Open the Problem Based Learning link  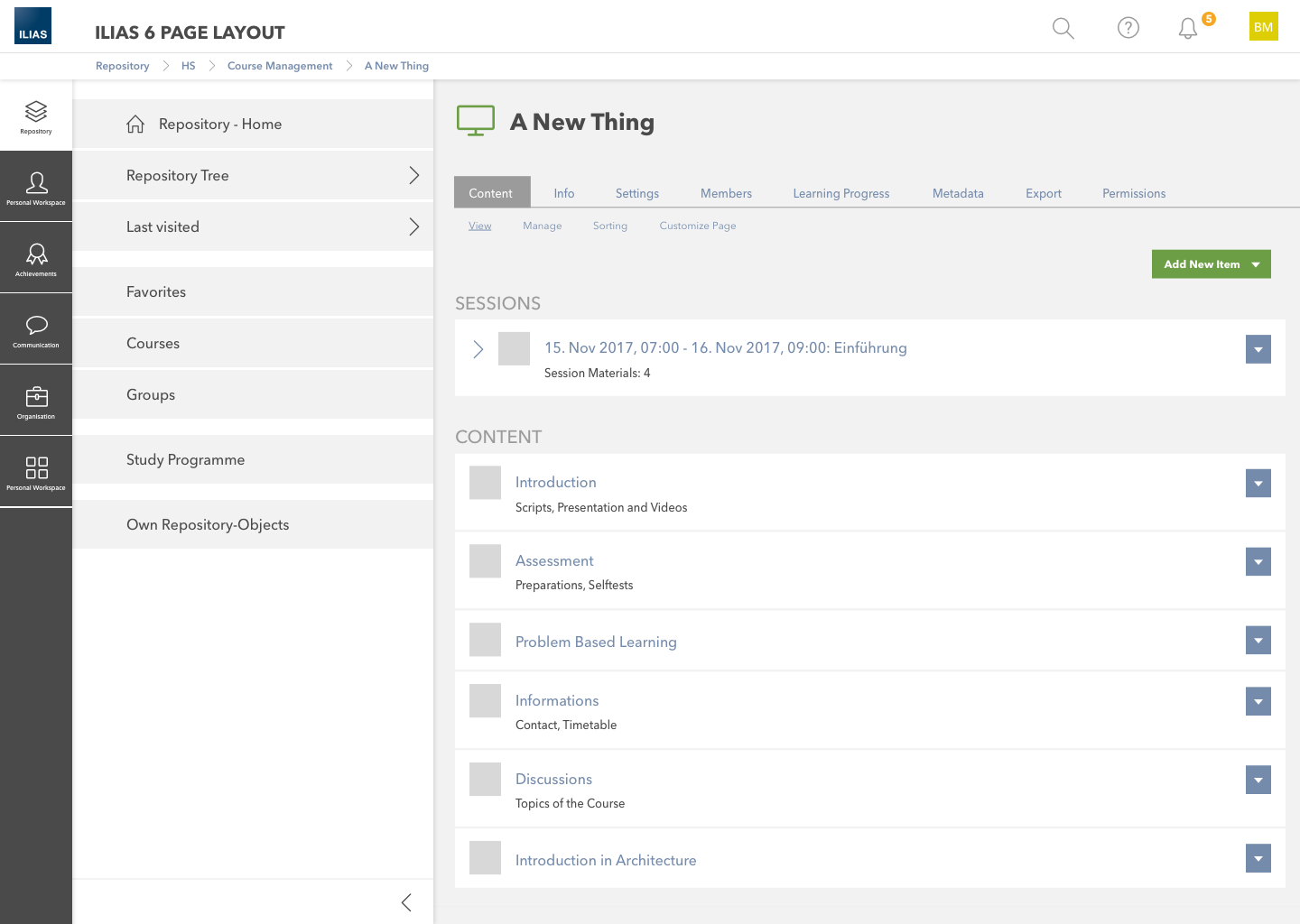click(596, 642)
